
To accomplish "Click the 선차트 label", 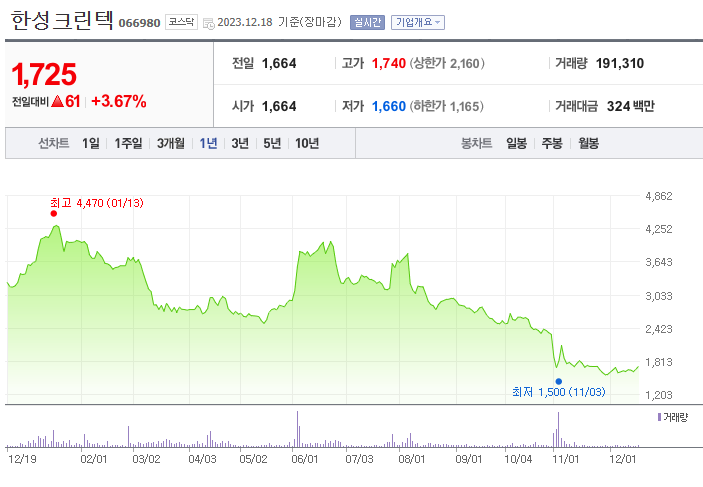I will [x=53, y=143].
